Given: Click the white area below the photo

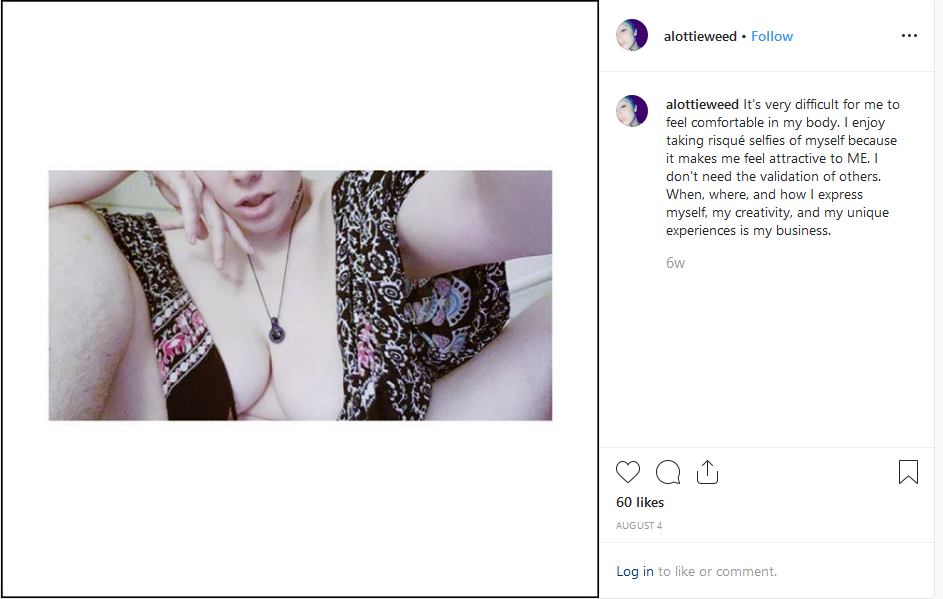Looking at the screenshot, I should coord(300,508).
